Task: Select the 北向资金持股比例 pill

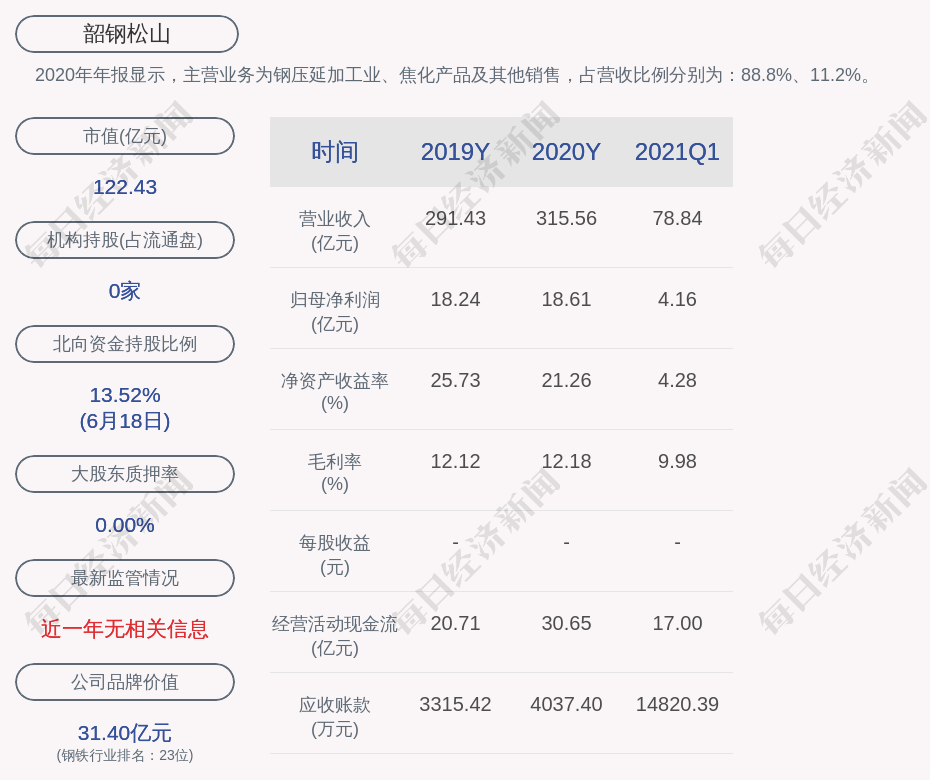Action: click(x=125, y=344)
